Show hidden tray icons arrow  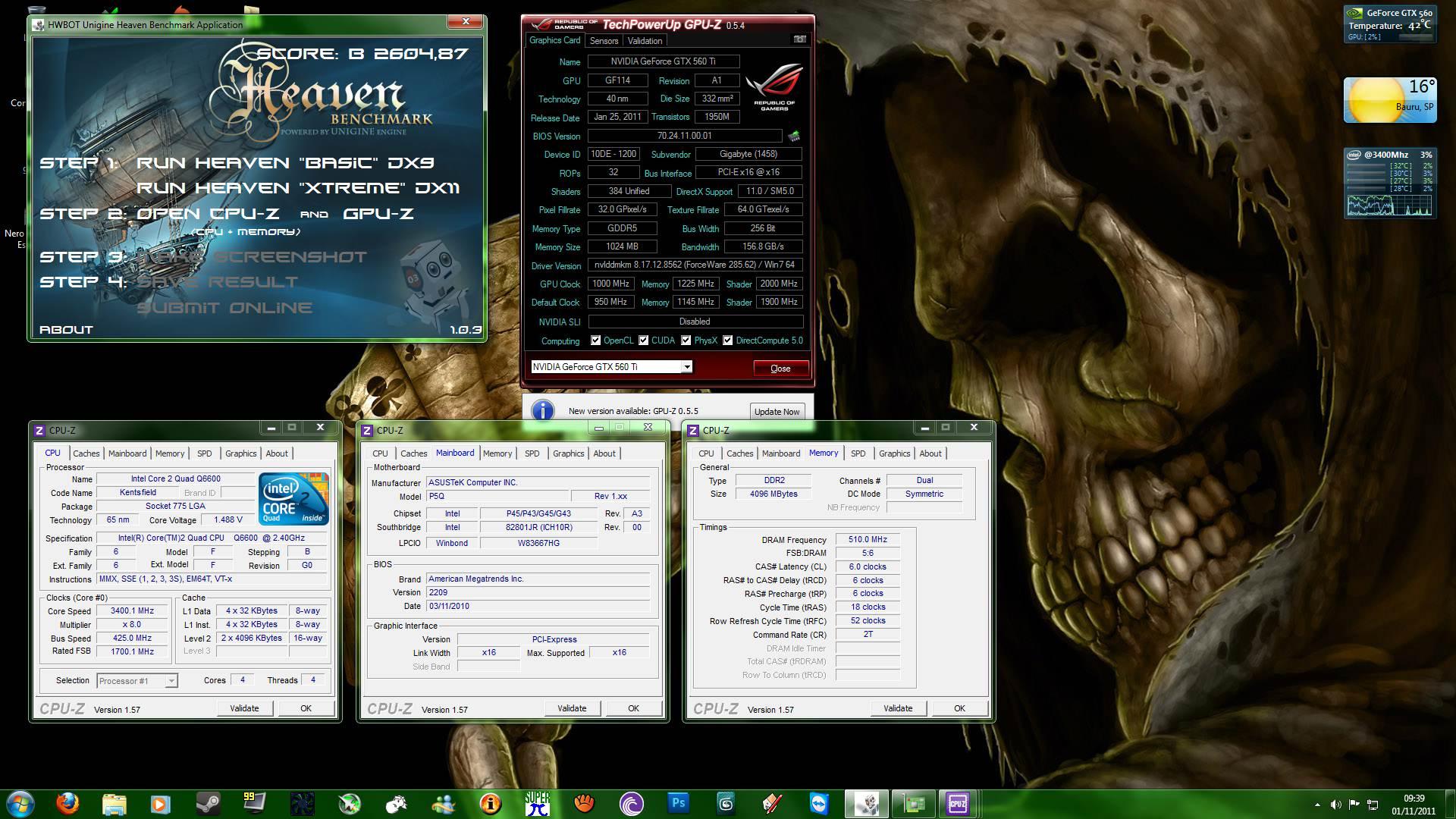1317,805
